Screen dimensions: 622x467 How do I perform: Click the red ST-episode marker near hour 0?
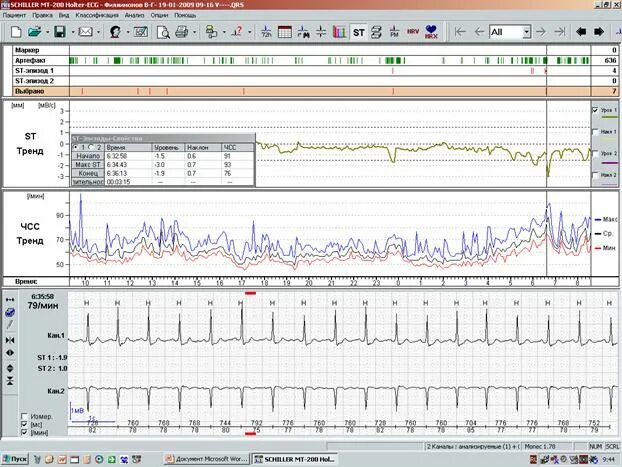click(393, 71)
